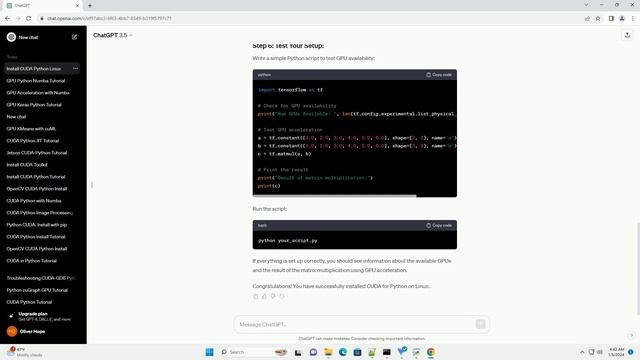
Task: Click the ChatGPT logo beside New chat
Action: point(11,37)
